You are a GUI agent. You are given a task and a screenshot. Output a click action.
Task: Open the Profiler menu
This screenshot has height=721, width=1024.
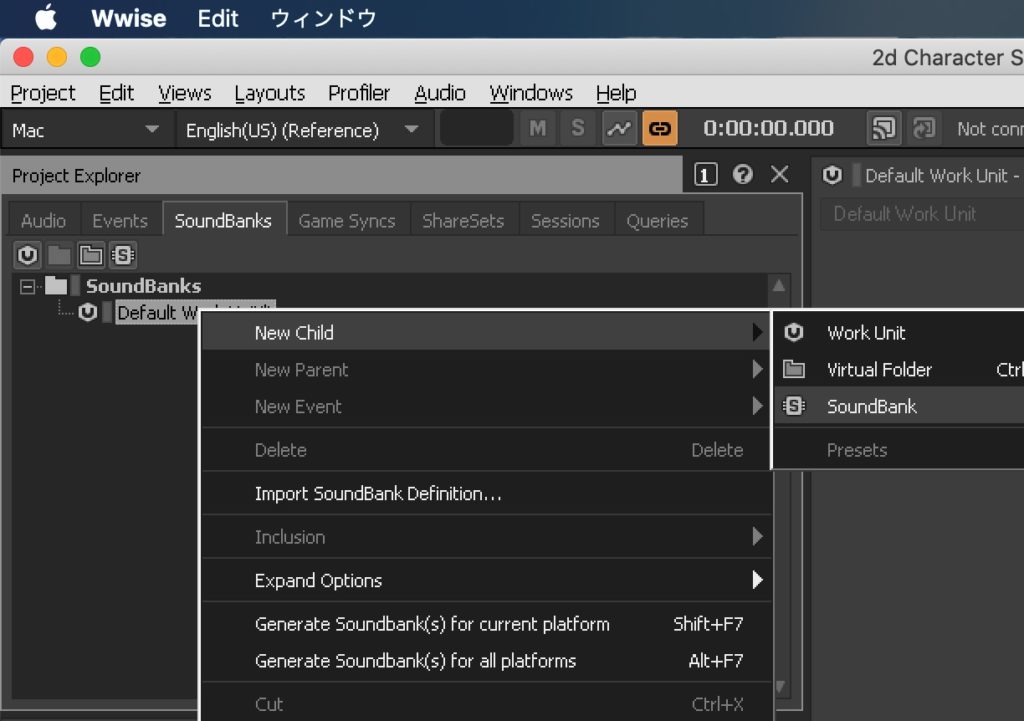pyautogui.click(x=359, y=93)
